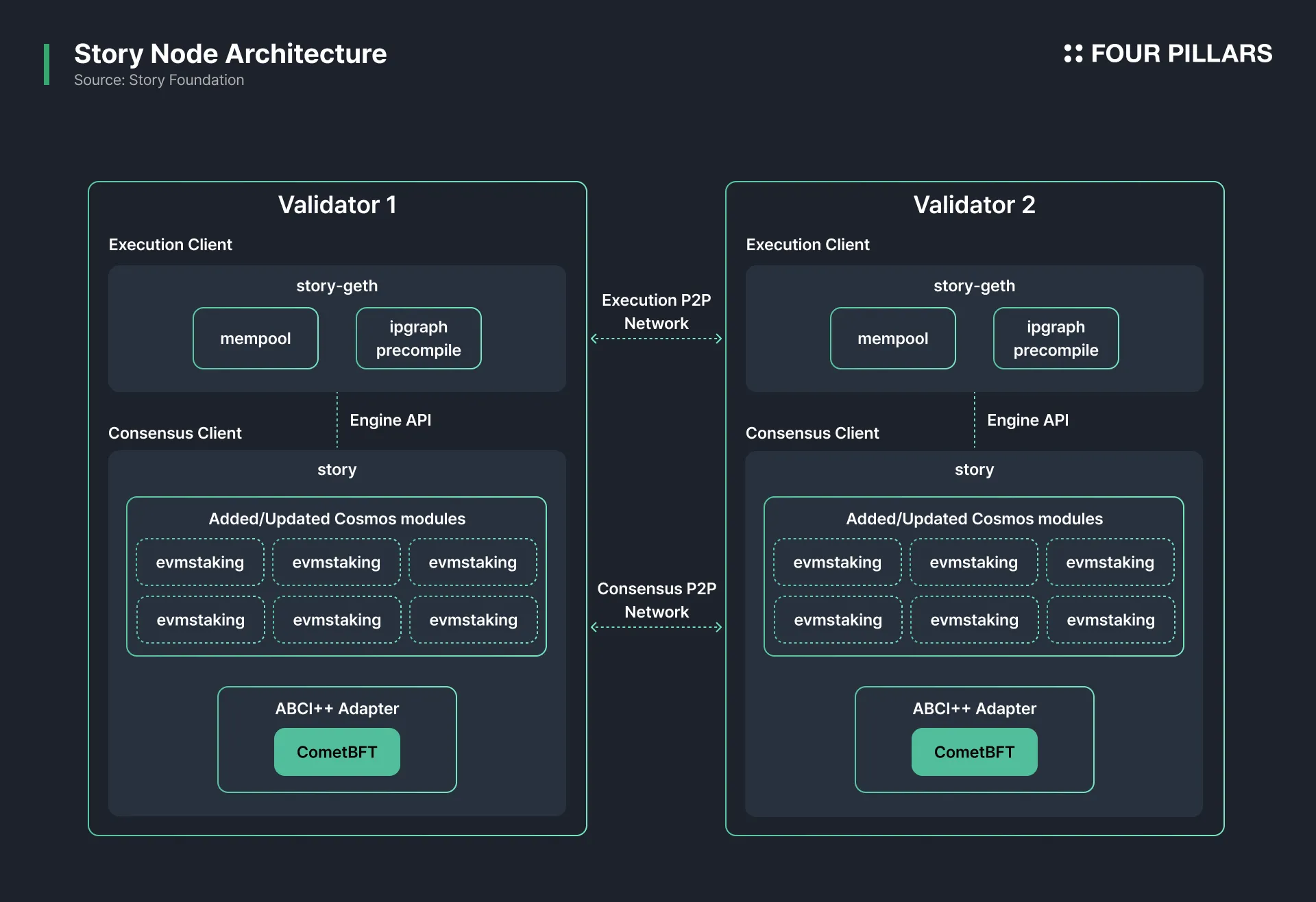
Task: Select top-right evmstaking module in Validator 1
Action: pyautogui.click(x=473, y=562)
